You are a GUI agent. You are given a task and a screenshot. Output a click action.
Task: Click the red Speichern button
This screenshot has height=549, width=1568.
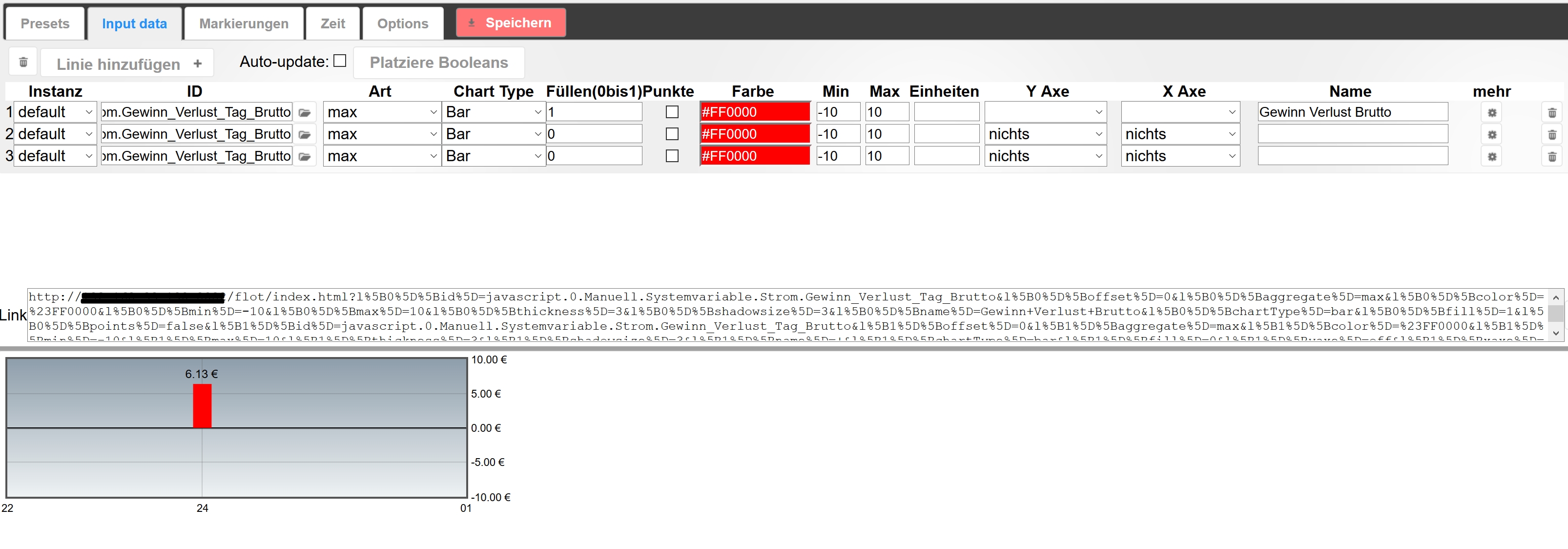[511, 22]
